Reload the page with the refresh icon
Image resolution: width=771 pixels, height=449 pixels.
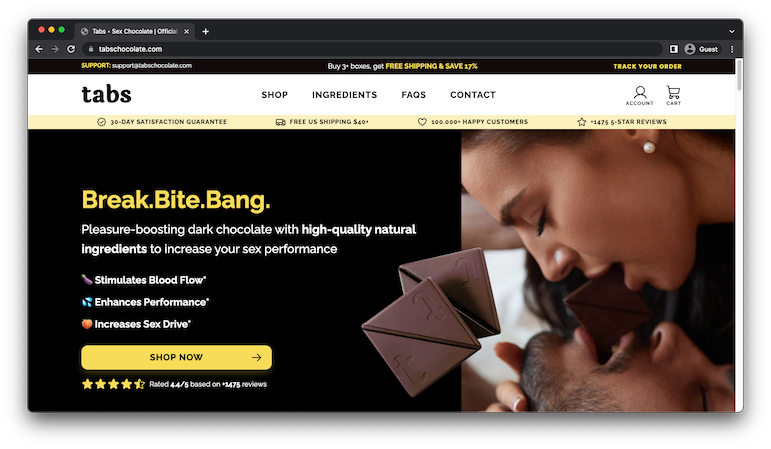click(x=71, y=49)
